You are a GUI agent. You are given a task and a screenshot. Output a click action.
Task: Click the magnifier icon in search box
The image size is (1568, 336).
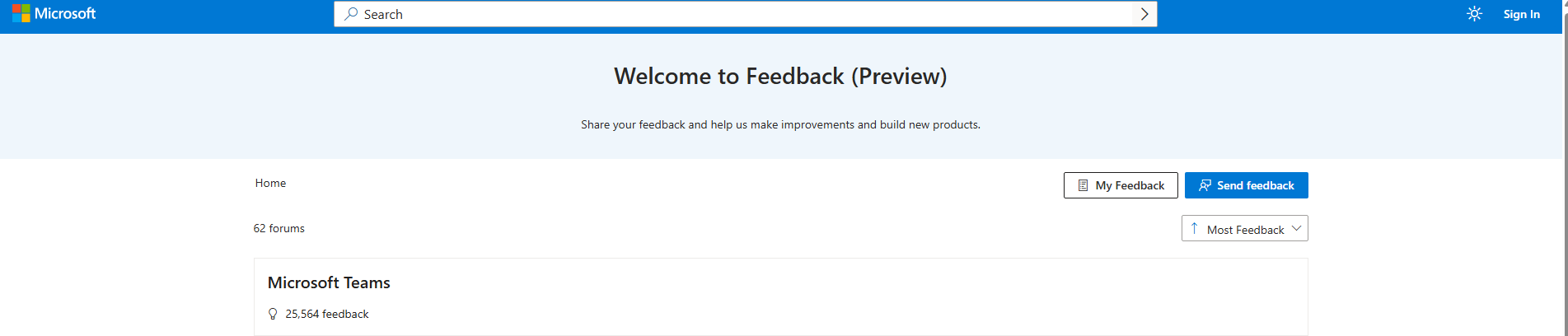pyautogui.click(x=351, y=14)
